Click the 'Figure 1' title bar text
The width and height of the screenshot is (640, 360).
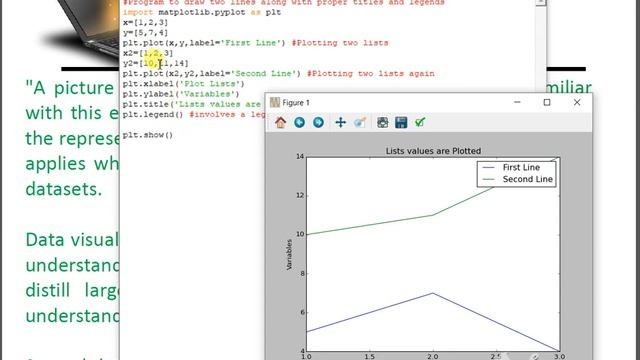[296, 103]
